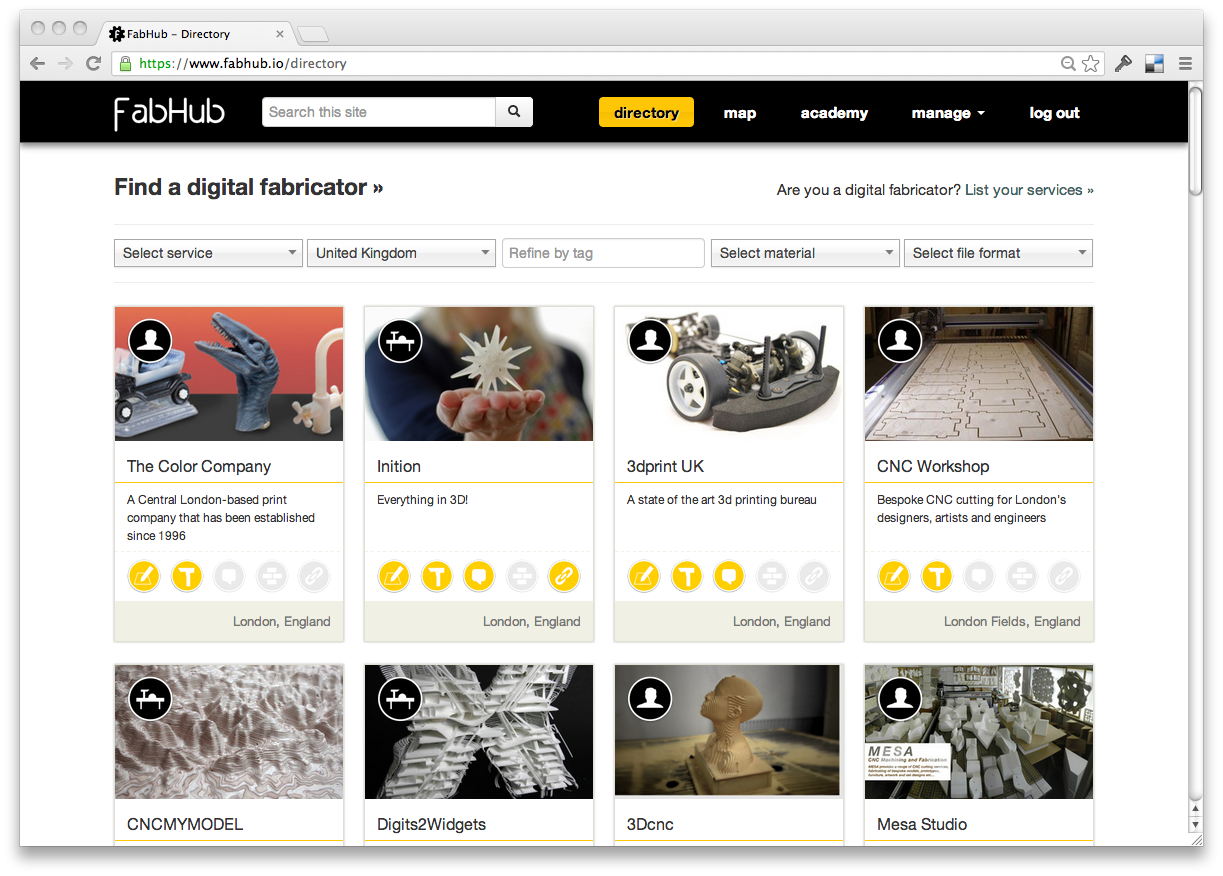This screenshot has height=876, width=1223.
Task: Expand the manage menu in header
Action: coord(948,113)
